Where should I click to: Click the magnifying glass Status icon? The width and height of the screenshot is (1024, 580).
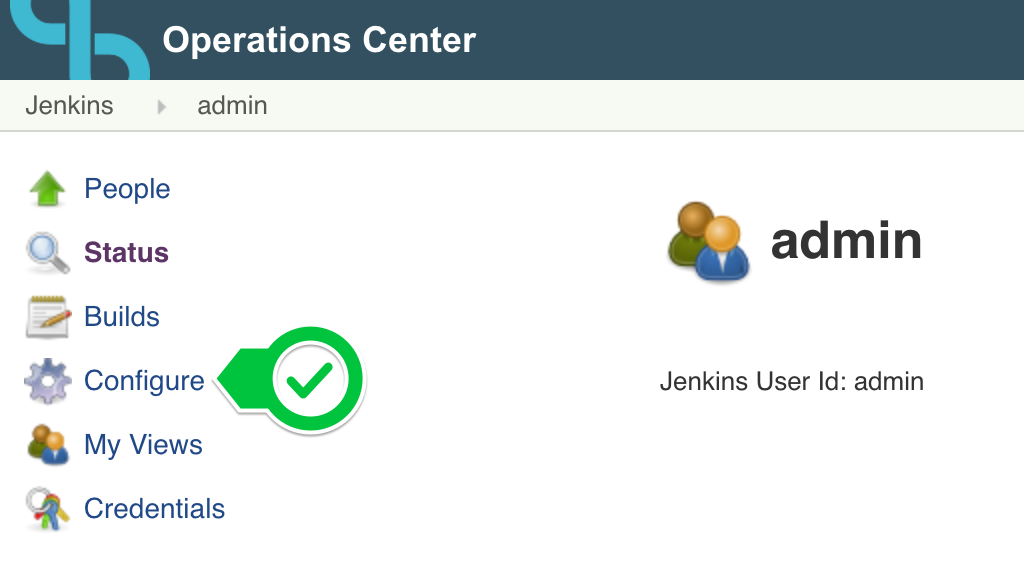pos(48,253)
